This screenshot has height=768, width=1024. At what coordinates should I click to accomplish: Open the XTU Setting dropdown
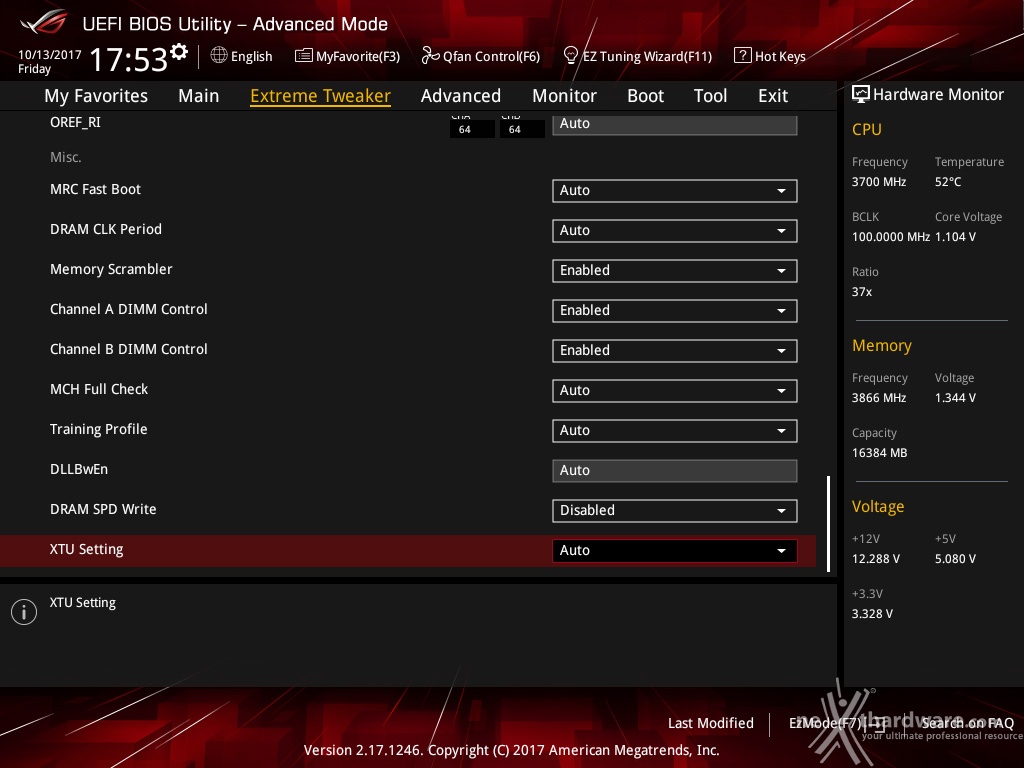tap(675, 551)
